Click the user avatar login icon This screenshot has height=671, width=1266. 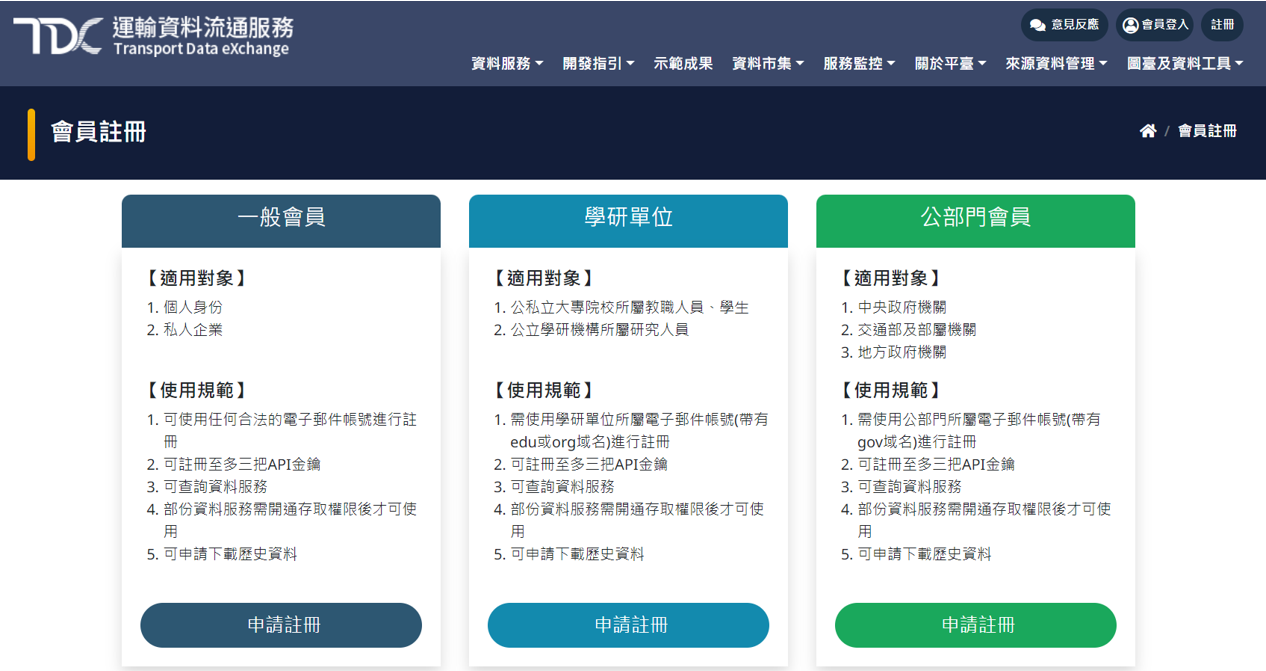tap(1131, 25)
